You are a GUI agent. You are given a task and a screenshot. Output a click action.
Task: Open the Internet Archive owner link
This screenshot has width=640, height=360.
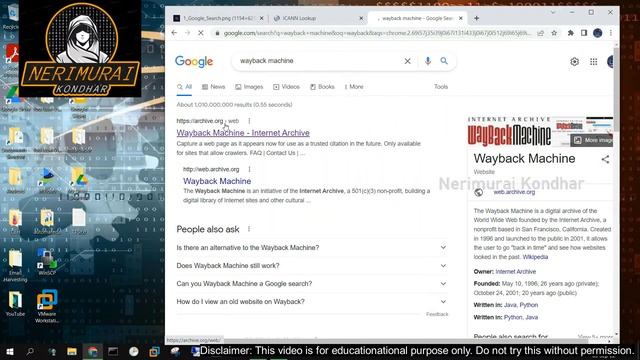click(x=516, y=272)
